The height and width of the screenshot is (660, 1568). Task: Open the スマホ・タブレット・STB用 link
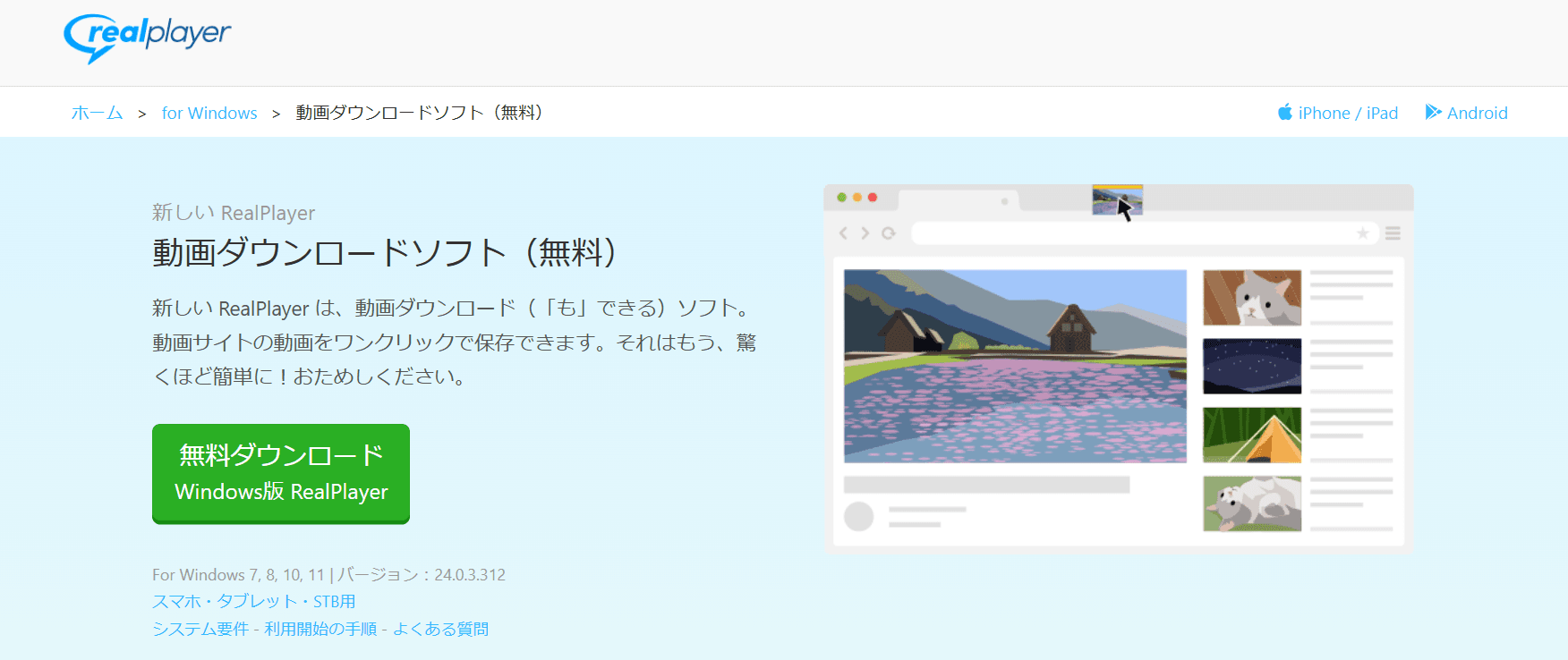(x=253, y=602)
